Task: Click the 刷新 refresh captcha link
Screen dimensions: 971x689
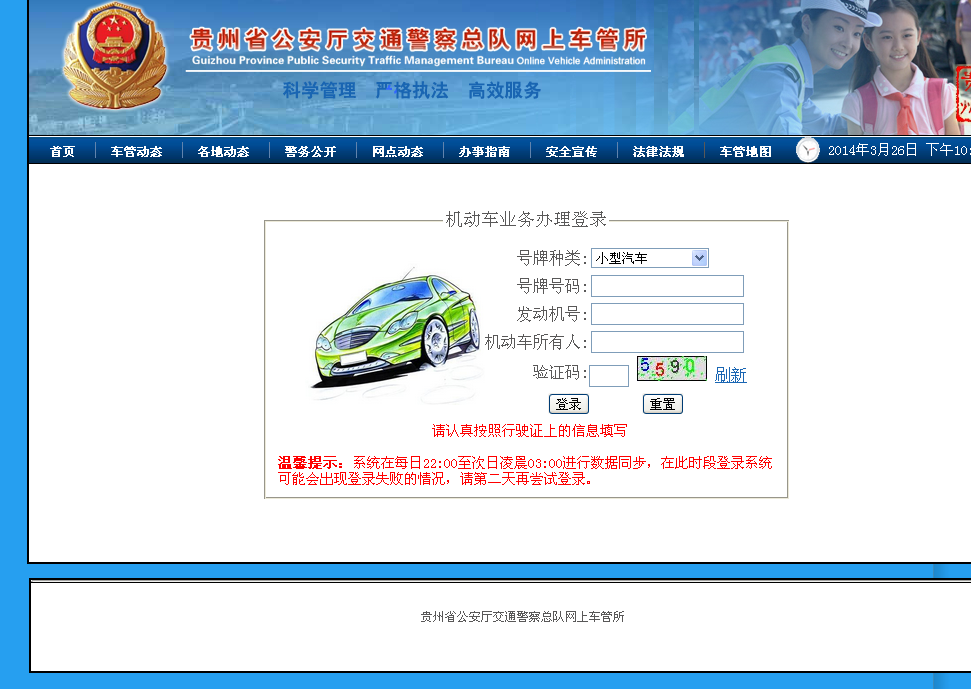Action: coord(730,375)
